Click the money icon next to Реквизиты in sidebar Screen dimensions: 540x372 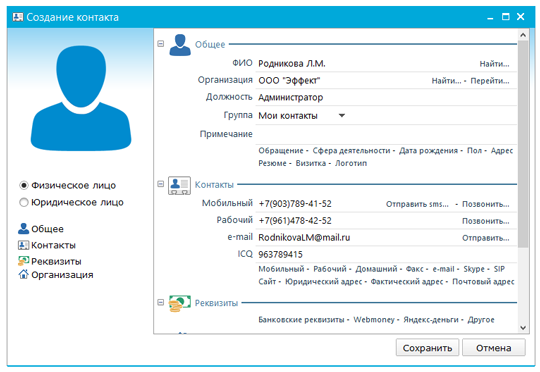(x=23, y=261)
